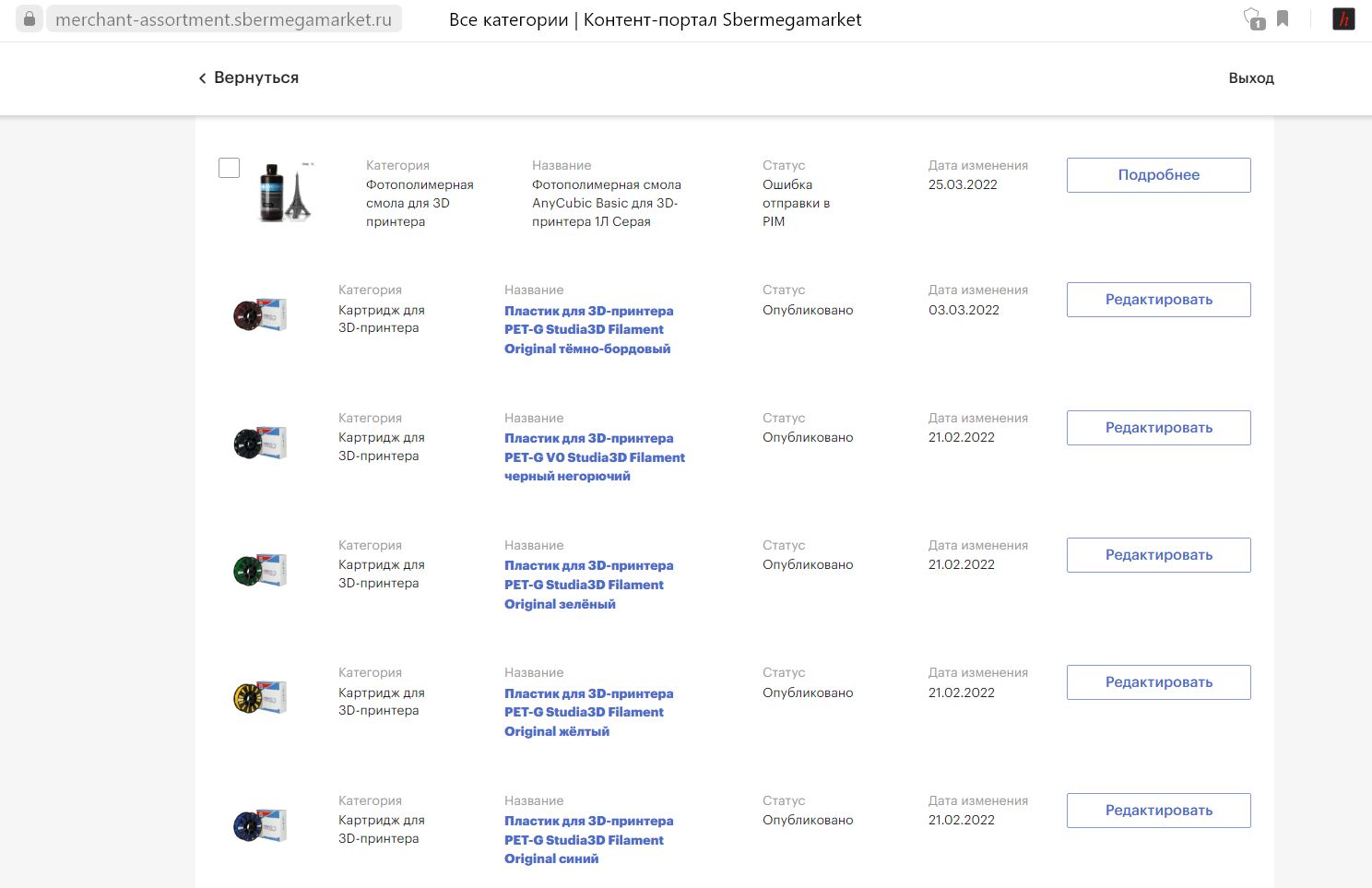Open the AnyCubic resin bottle thumbnail
The height and width of the screenshot is (888, 1372).
click(286, 192)
